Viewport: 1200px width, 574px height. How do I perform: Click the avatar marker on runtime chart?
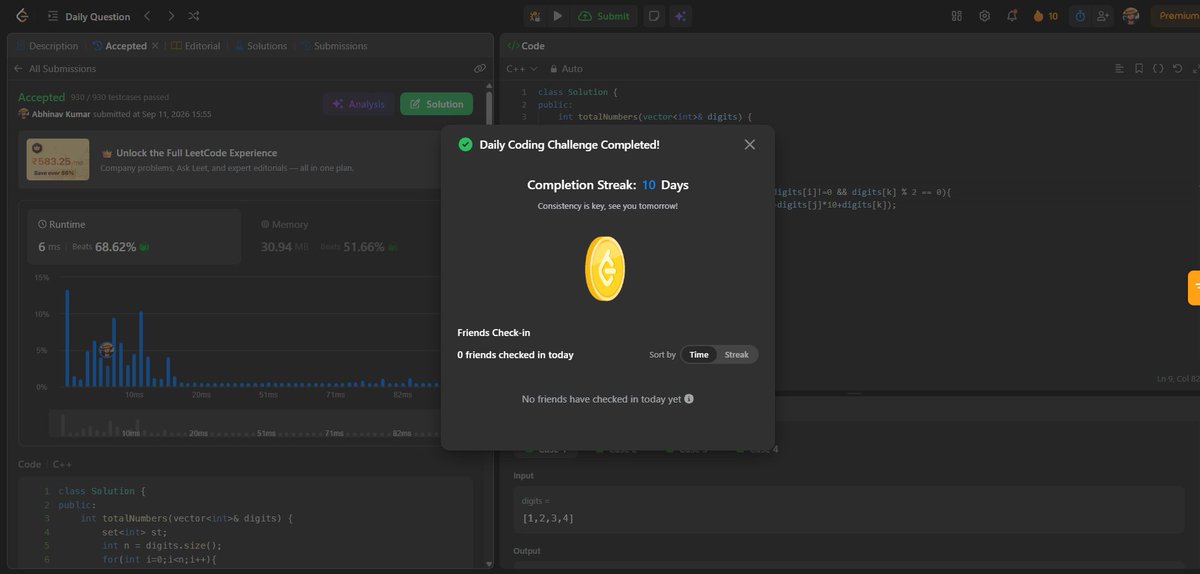108,350
